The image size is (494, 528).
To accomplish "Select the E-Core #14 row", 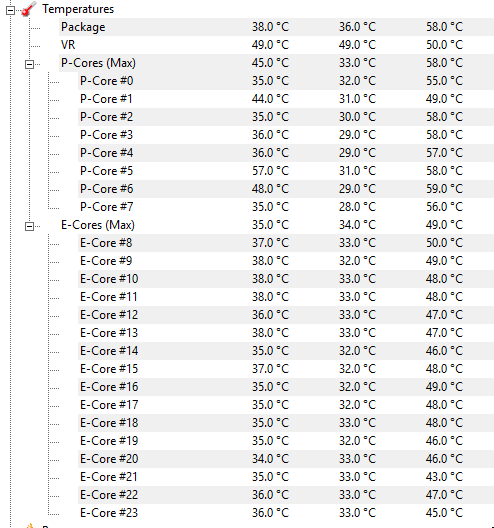I will pyautogui.click(x=286, y=351).
